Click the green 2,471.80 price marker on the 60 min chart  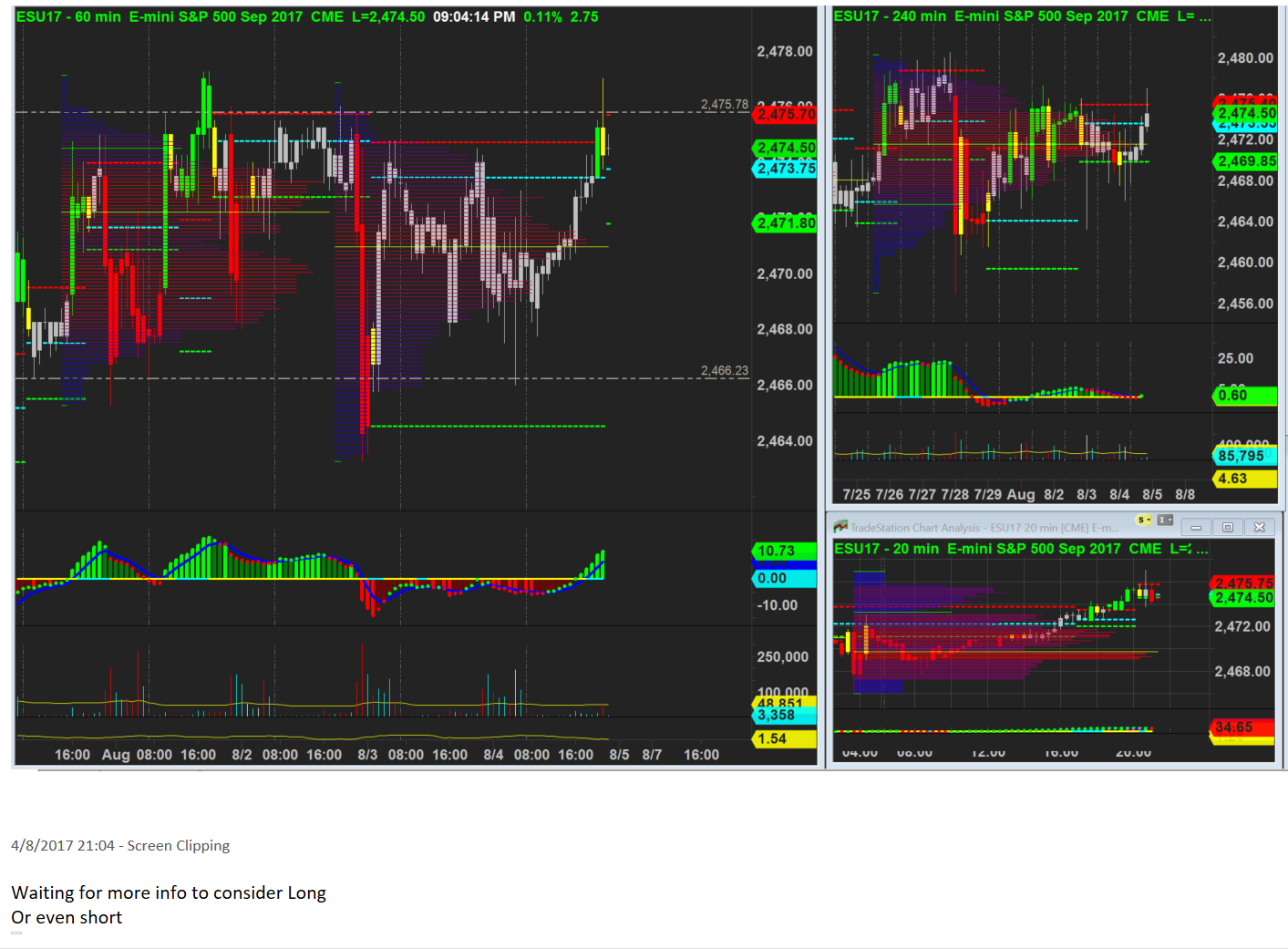785,222
